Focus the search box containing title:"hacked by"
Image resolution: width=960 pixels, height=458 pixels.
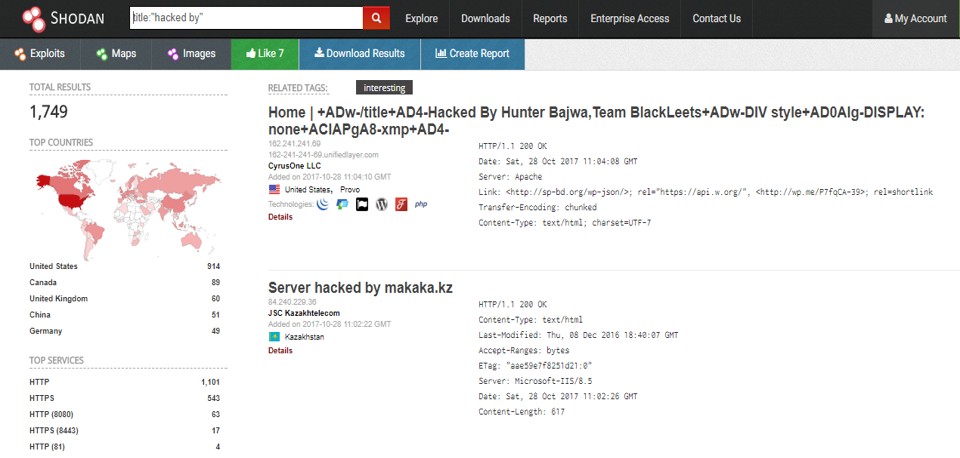[x=246, y=18]
